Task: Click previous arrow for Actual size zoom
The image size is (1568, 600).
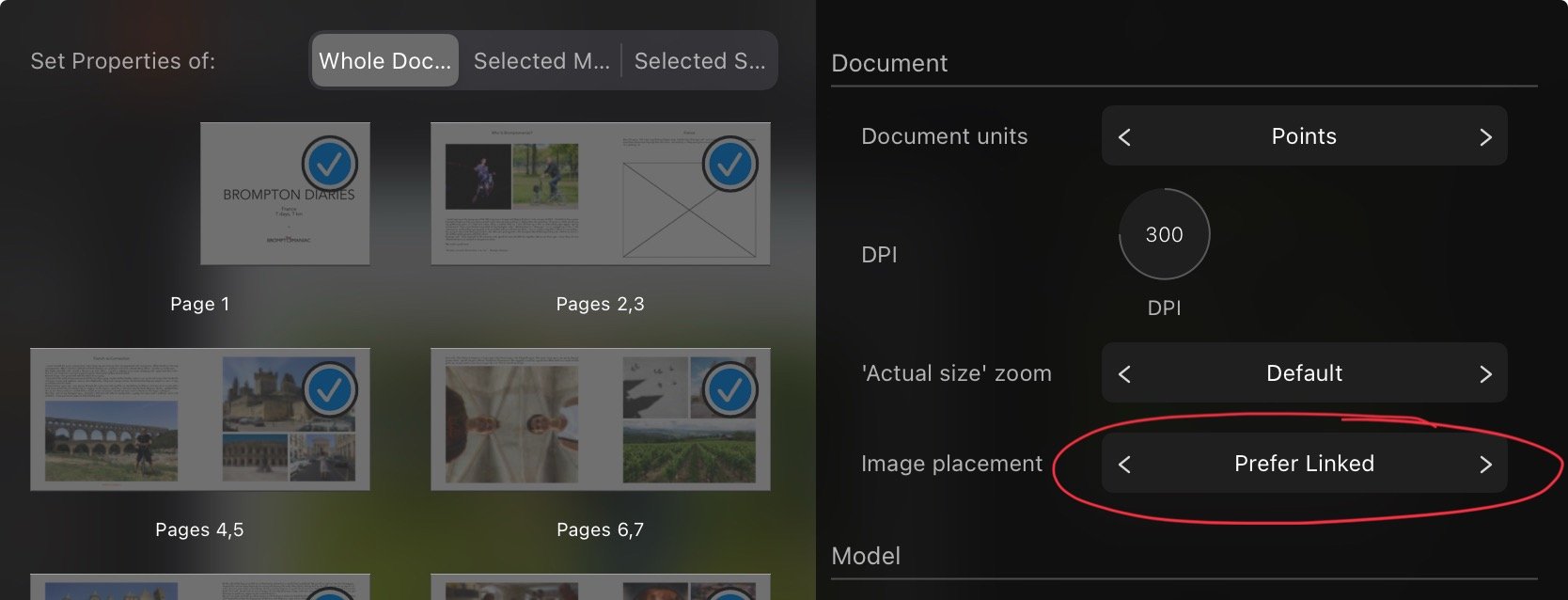Action: pyautogui.click(x=1124, y=373)
